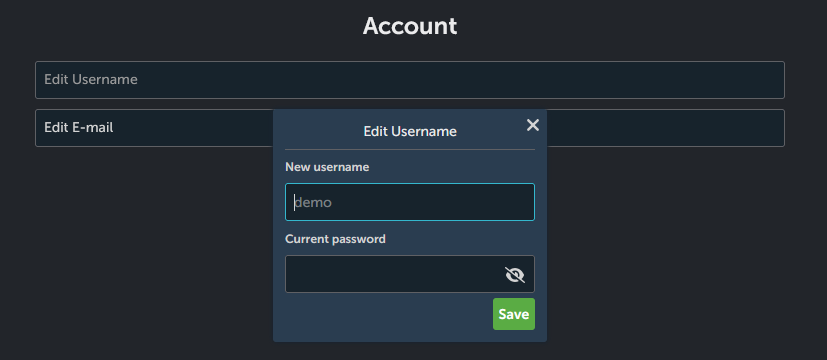The width and height of the screenshot is (827, 360).
Task: Click the Account page heading
Action: coord(410,26)
